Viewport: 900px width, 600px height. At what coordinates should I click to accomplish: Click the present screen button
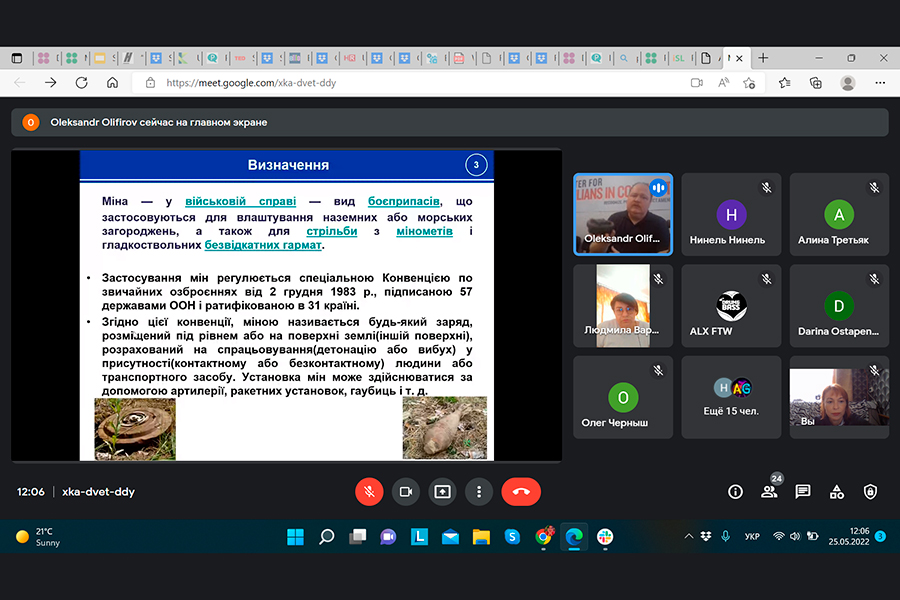pos(443,492)
